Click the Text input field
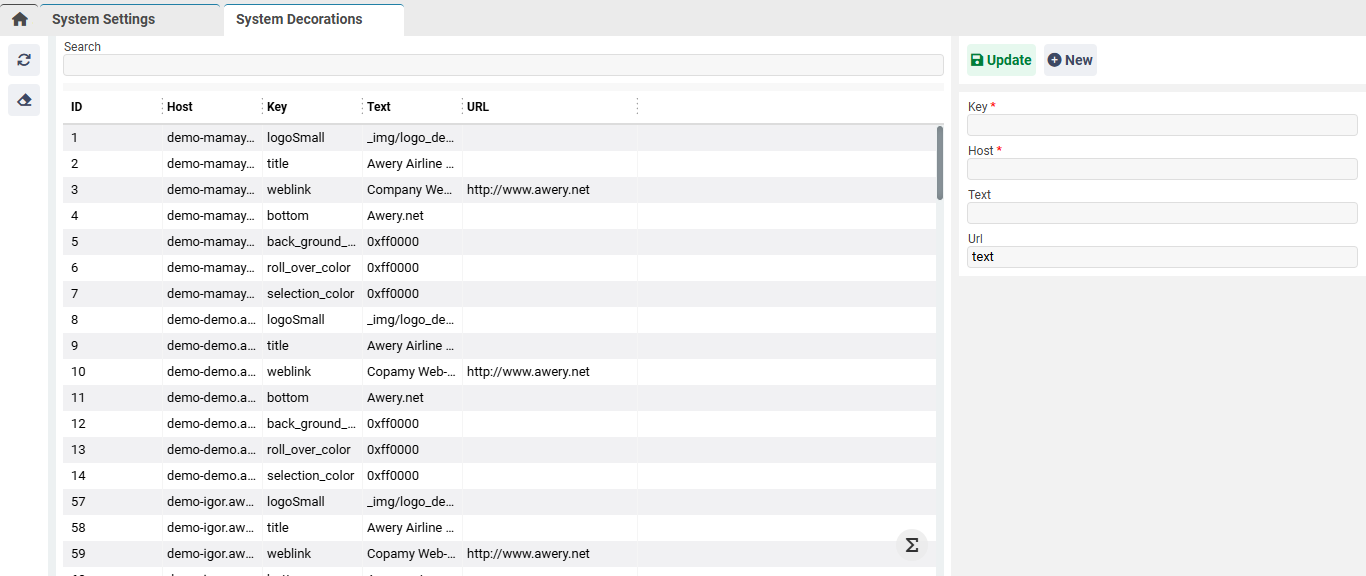 click(1162, 212)
